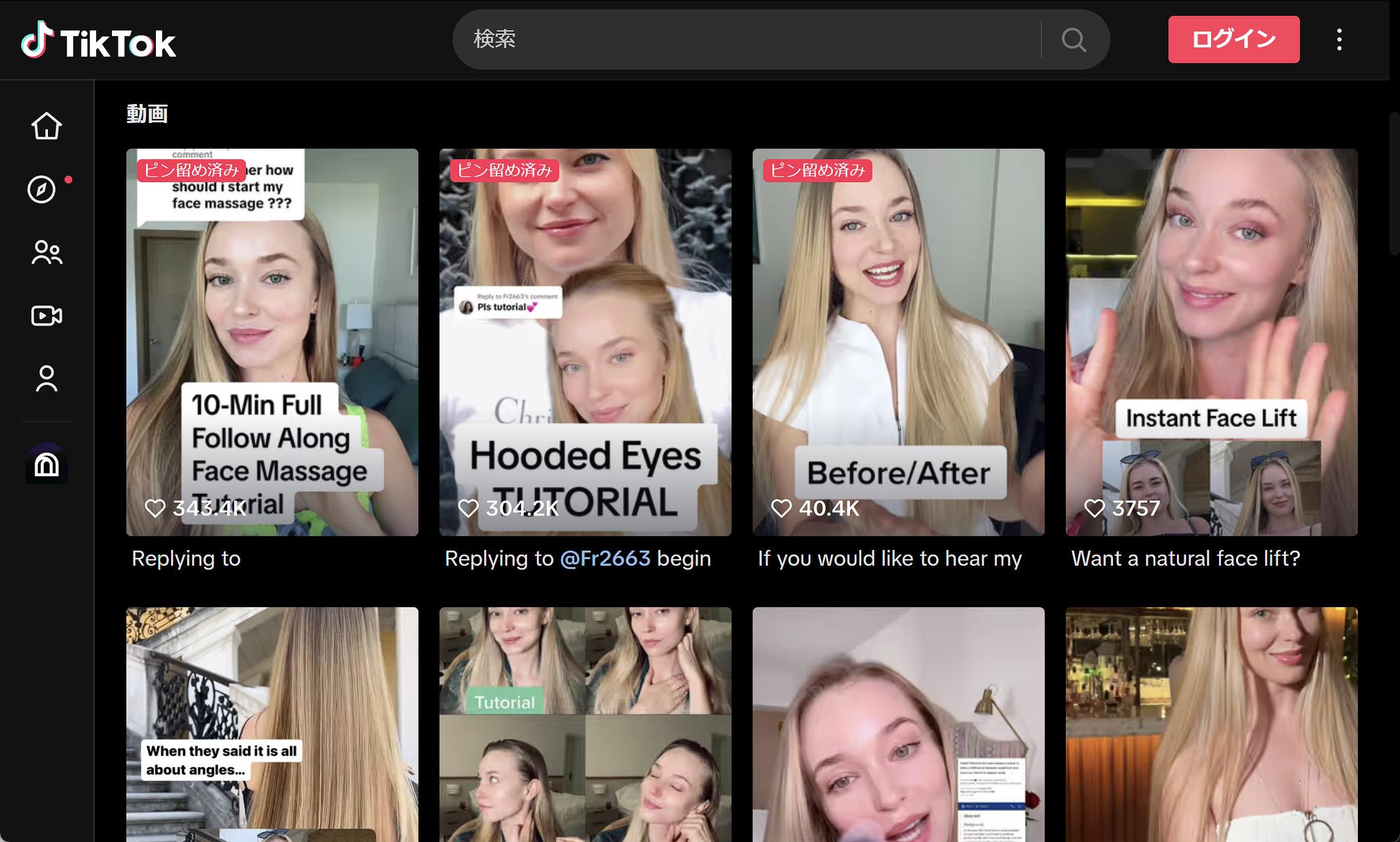Screen dimensions: 1400x842
Task: Open the video with wall lamp background
Action: (x=899, y=724)
